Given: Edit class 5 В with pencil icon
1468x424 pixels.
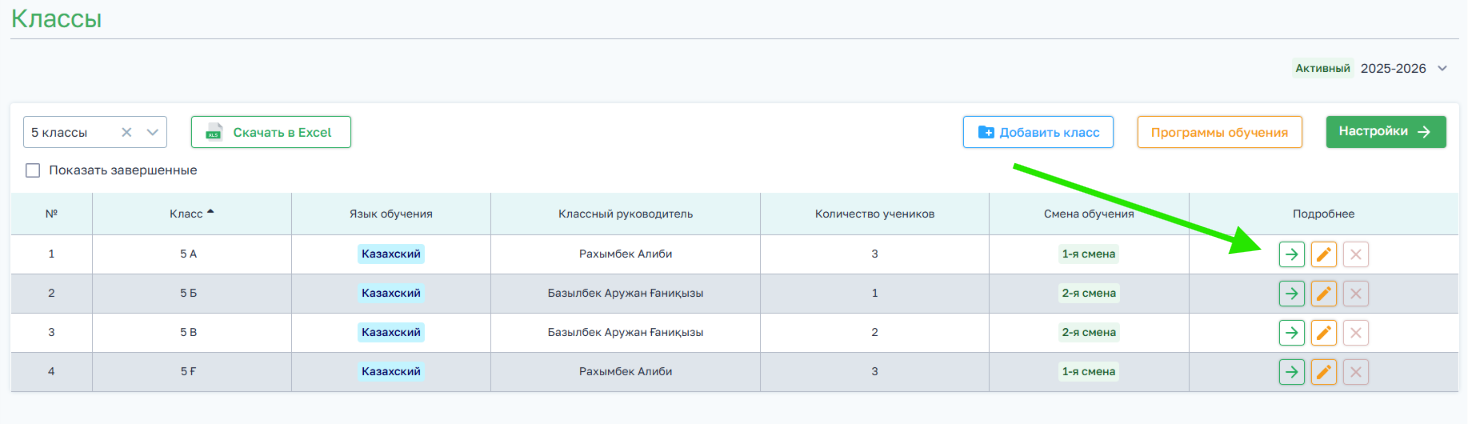Looking at the screenshot, I should tap(1324, 333).
